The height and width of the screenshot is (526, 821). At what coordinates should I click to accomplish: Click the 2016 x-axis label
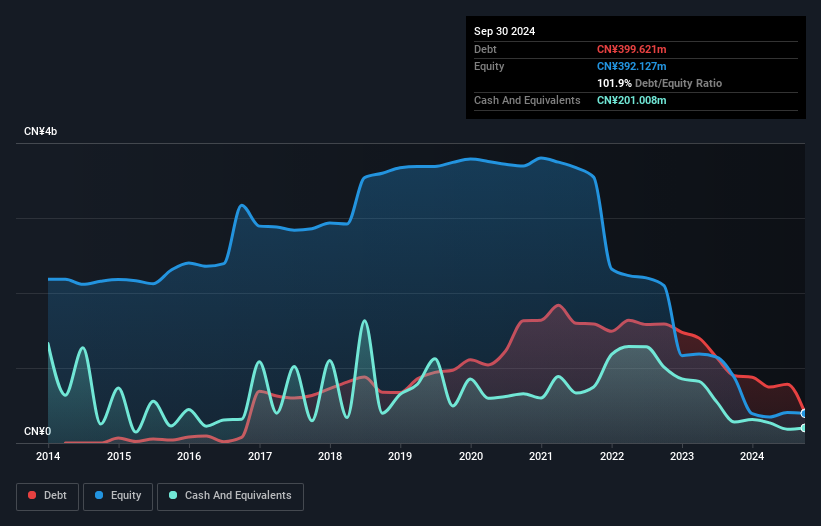pos(189,456)
